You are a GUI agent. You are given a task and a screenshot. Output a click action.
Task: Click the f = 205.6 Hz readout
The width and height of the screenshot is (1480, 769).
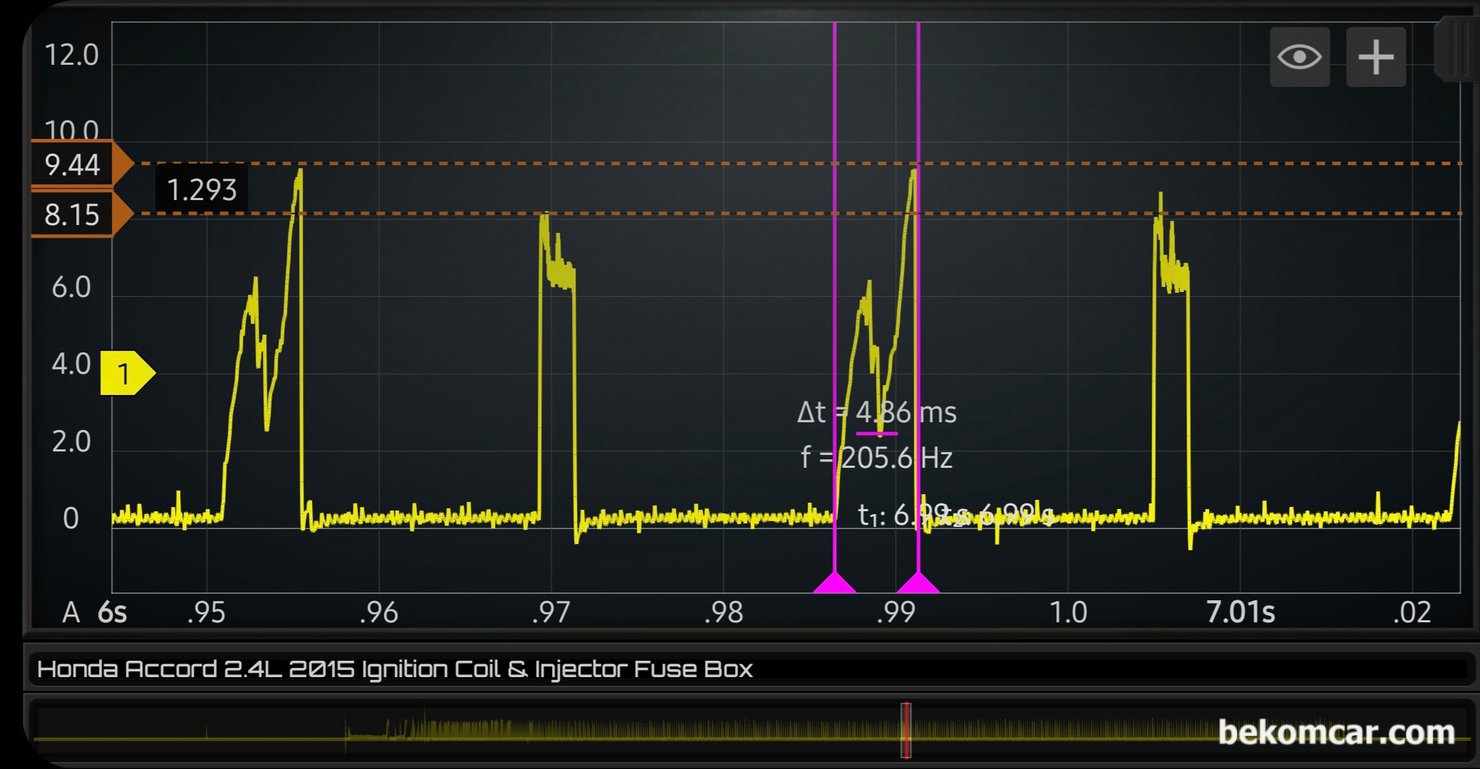[x=876, y=458]
